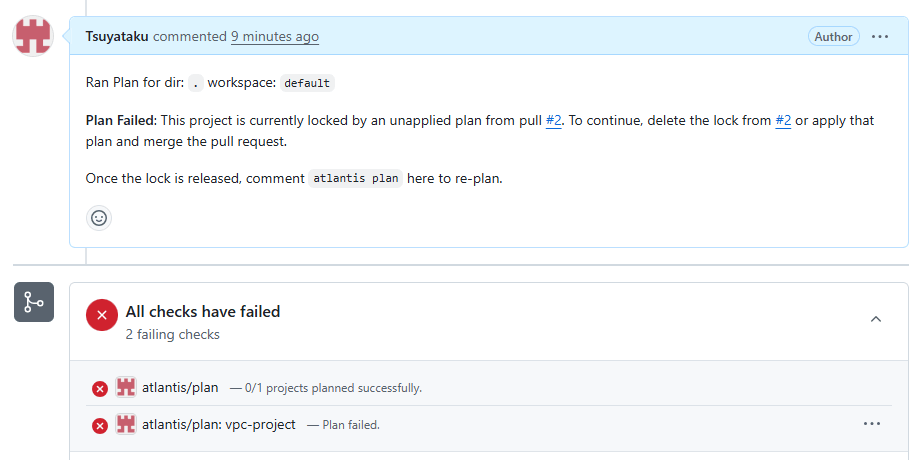Screen dimensions: 918x460
Task: Click Tsuyataku's avatar beside the comment
Action: tap(32, 36)
